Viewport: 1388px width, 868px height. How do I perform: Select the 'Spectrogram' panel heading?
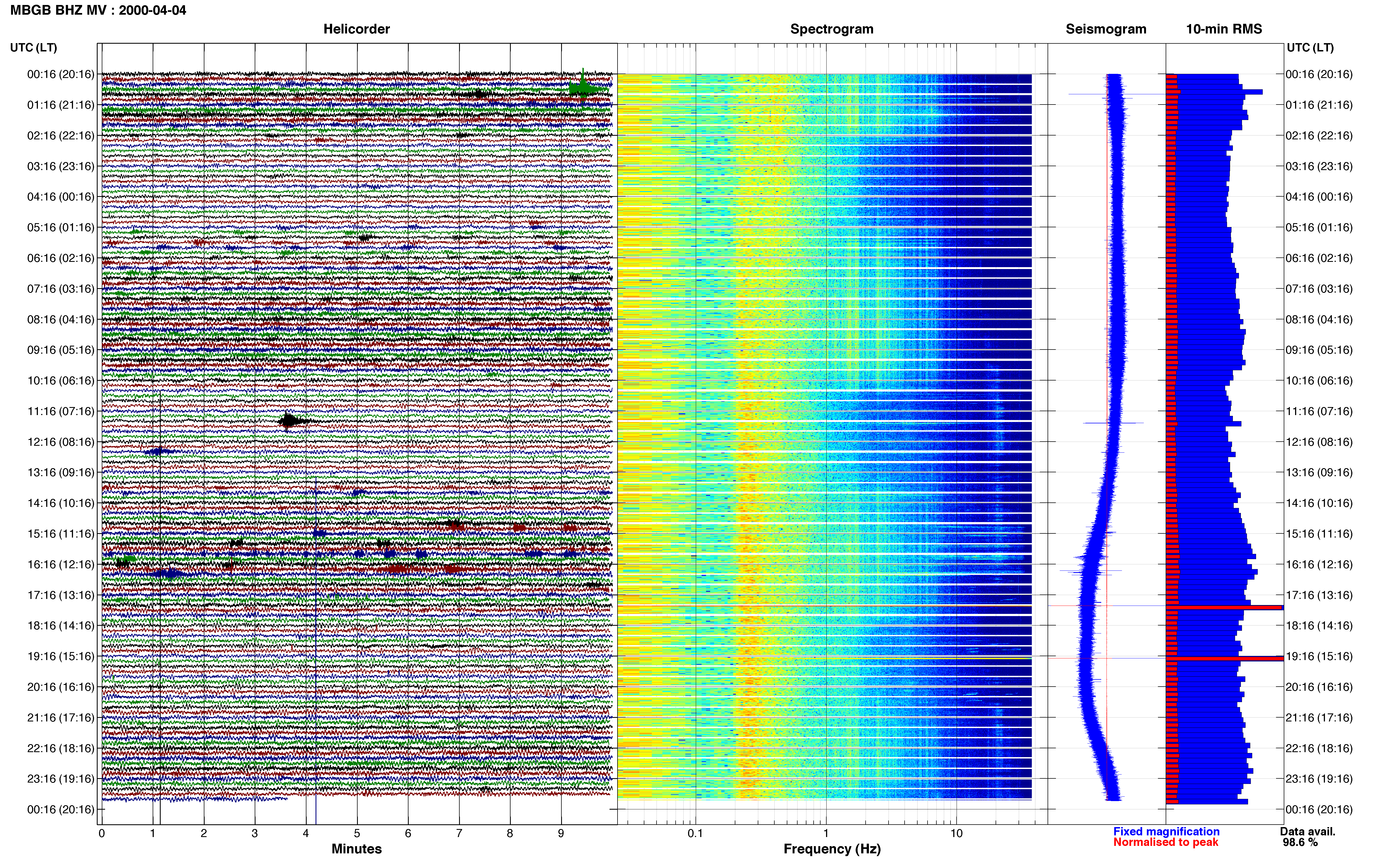pyautogui.click(x=832, y=29)
